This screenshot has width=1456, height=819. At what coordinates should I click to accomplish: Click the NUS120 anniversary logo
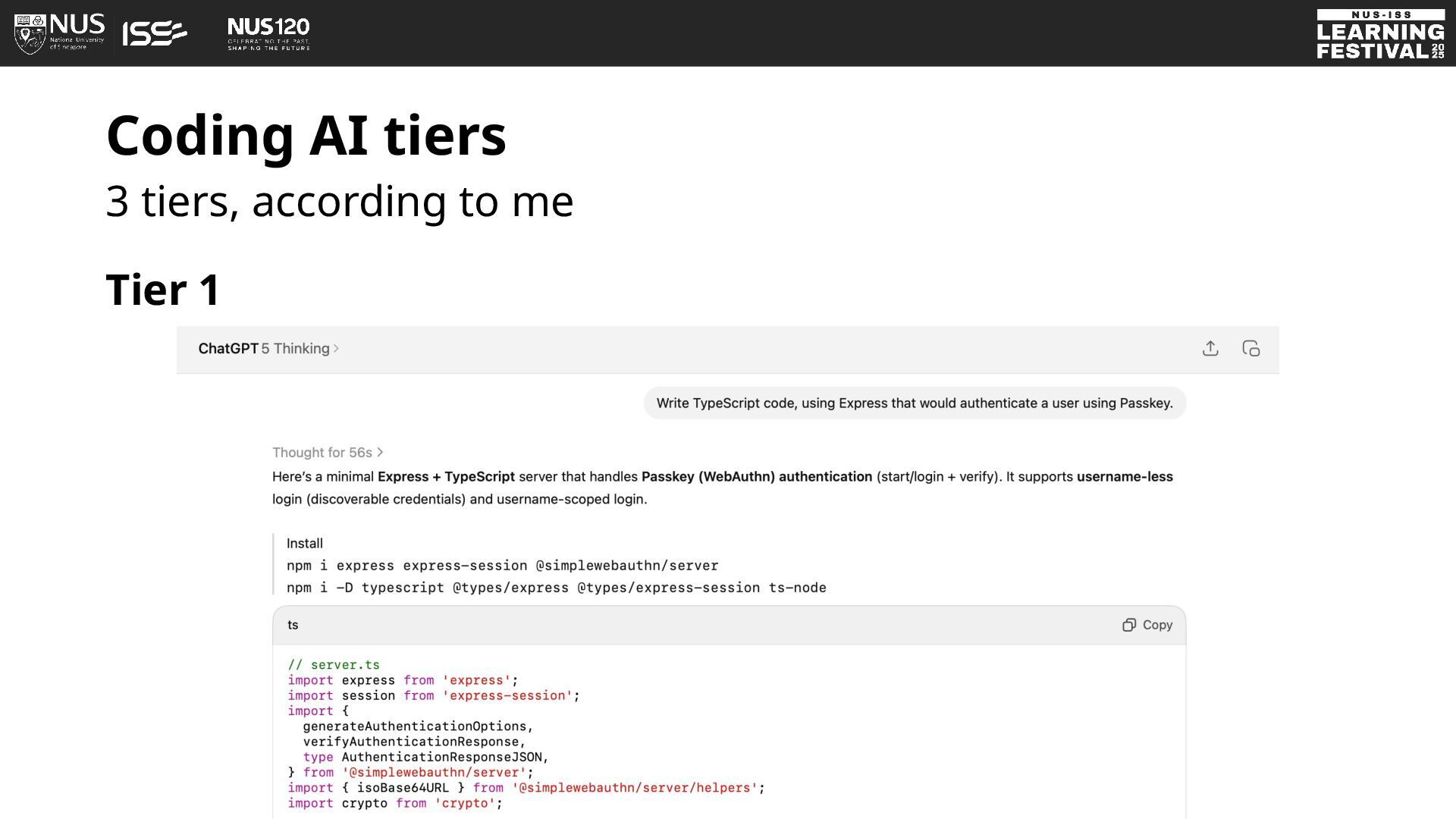[268, 33]
